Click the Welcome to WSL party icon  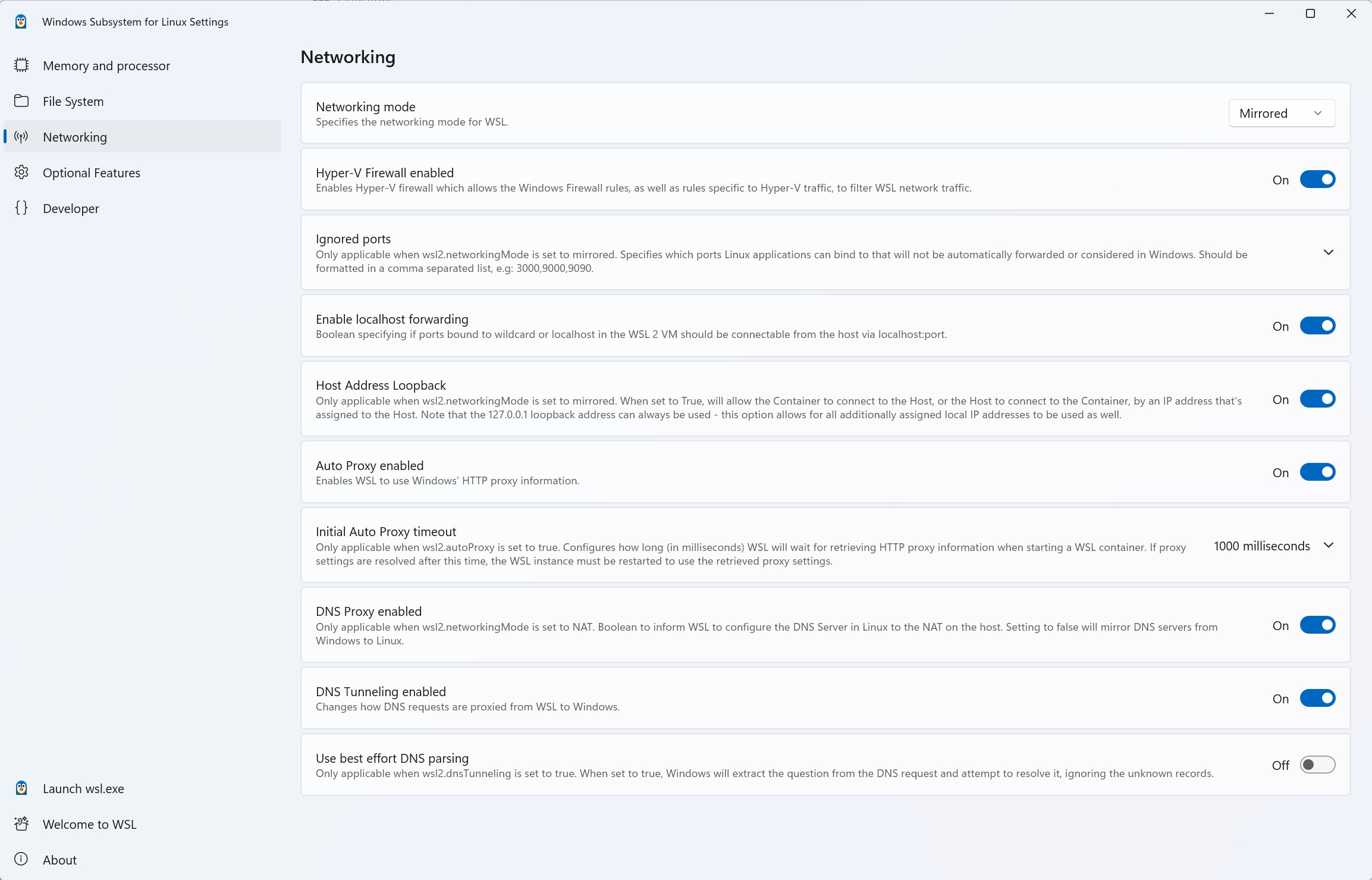[21, 823]
